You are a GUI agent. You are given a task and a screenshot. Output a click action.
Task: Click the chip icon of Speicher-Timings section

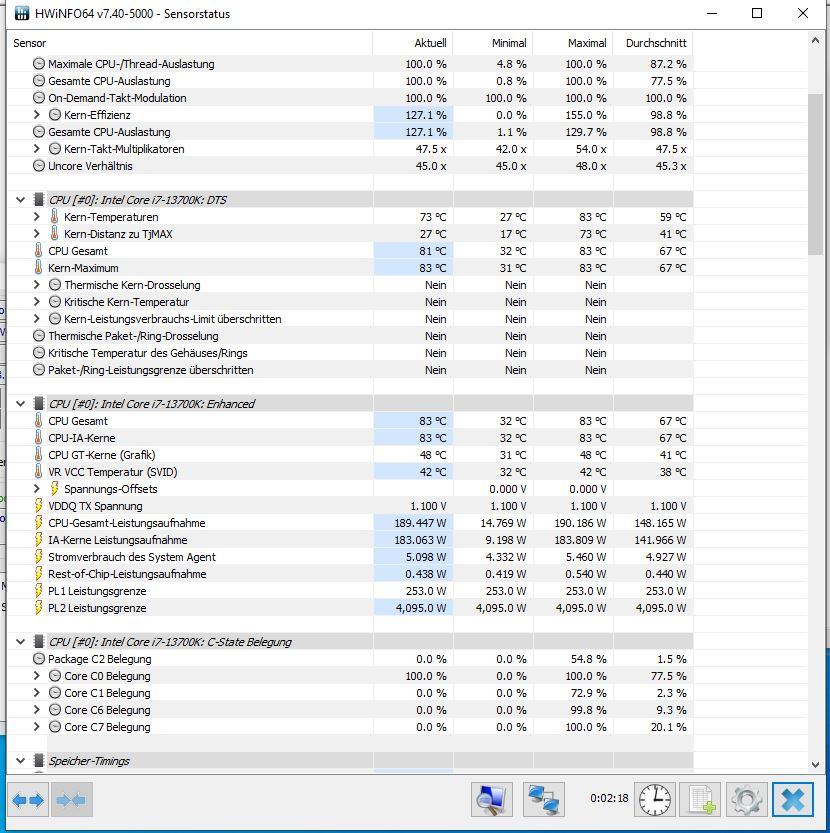click(x=38, y=761)
